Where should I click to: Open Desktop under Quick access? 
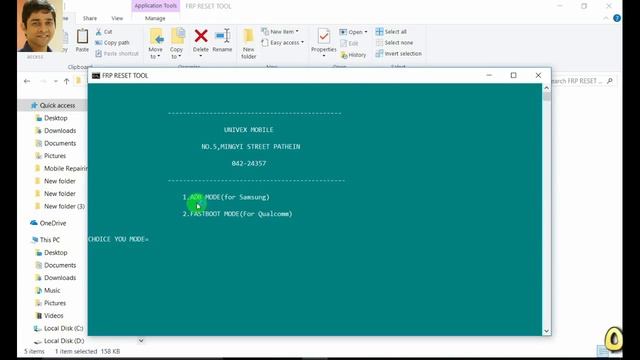tap(56, 118)
